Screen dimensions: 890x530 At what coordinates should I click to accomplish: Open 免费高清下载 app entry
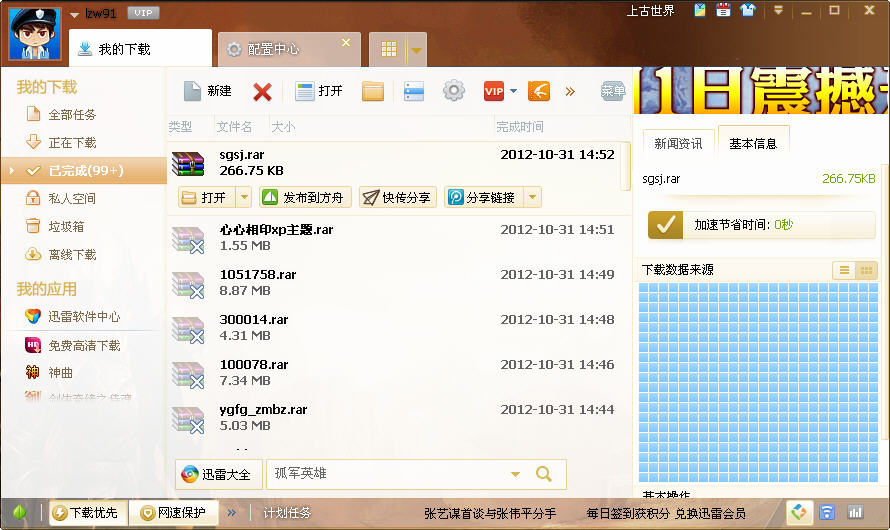[x=84, y=345]
